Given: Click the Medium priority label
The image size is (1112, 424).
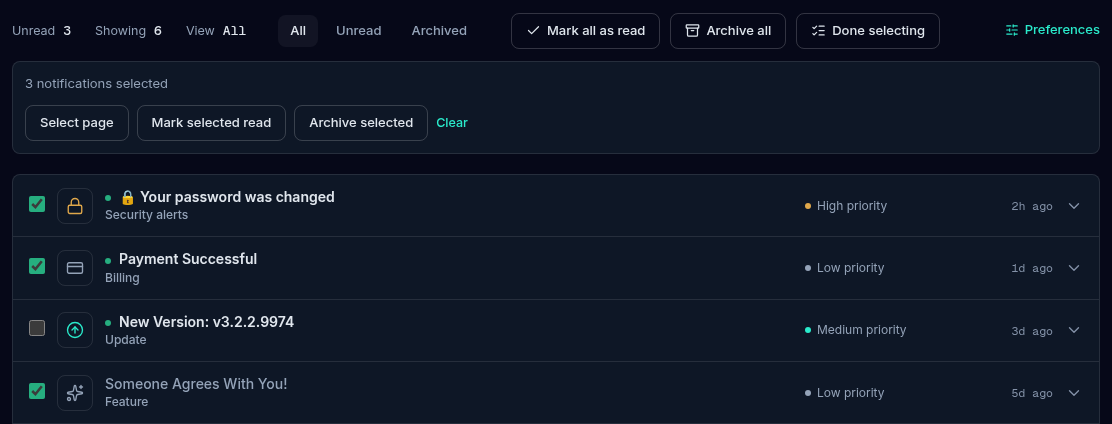Looking at the screenshot, I should pos(862,330).
